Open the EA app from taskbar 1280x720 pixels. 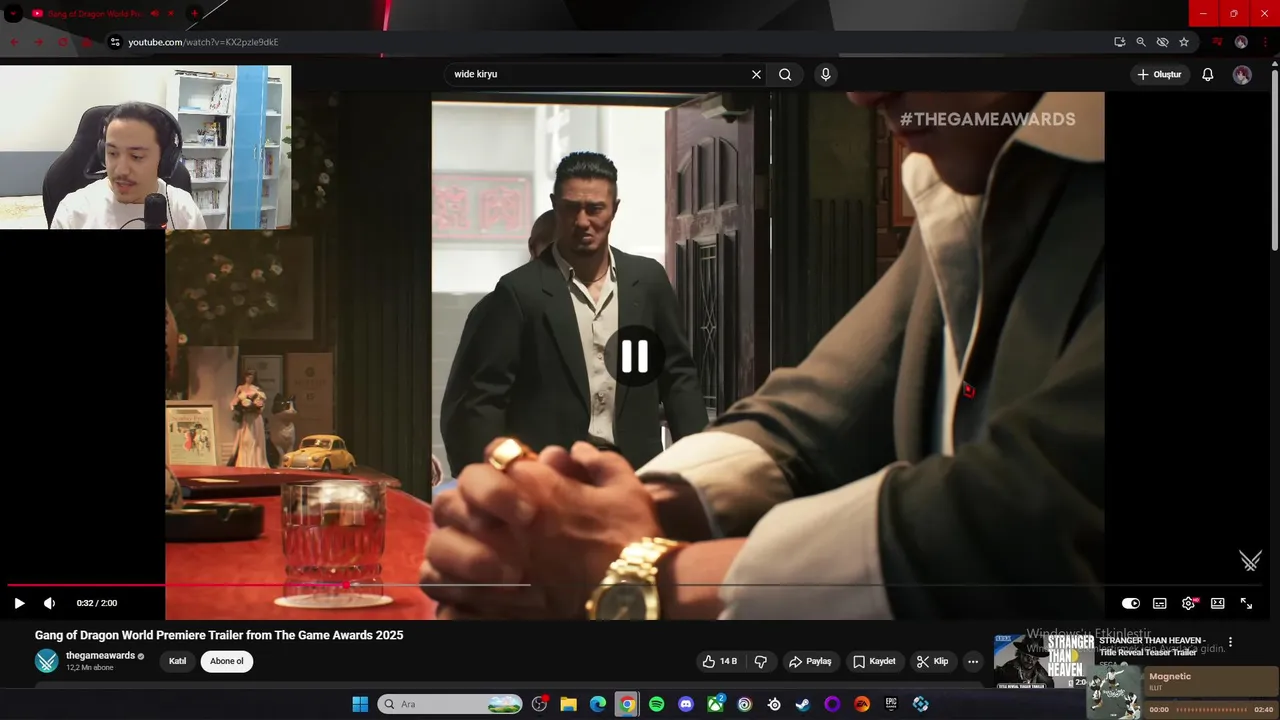point(862,704)
